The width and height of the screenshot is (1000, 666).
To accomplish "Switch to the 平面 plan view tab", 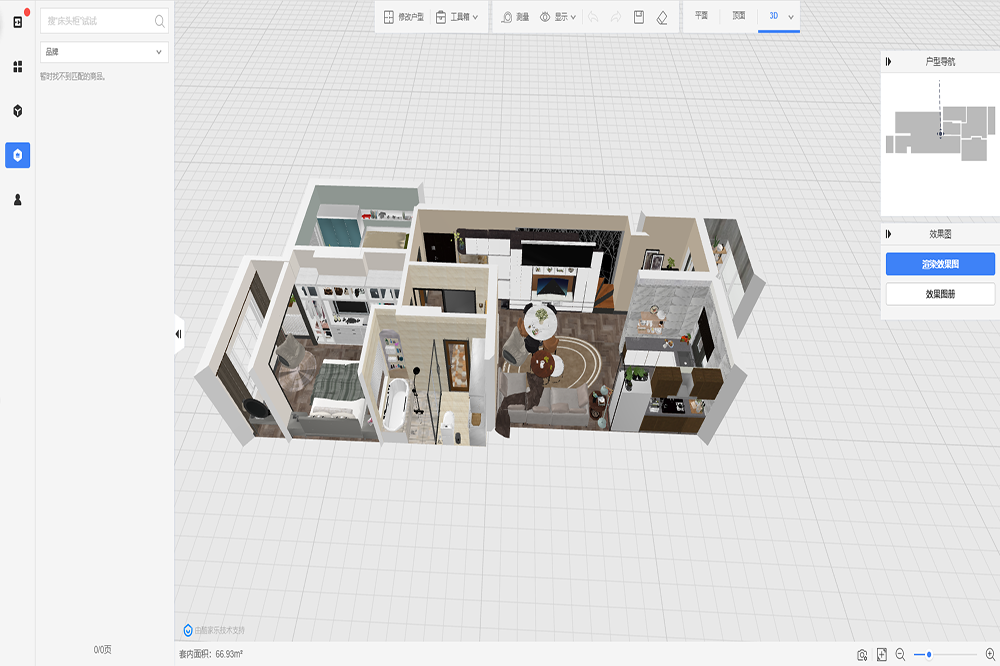I will tap(701, 16).
